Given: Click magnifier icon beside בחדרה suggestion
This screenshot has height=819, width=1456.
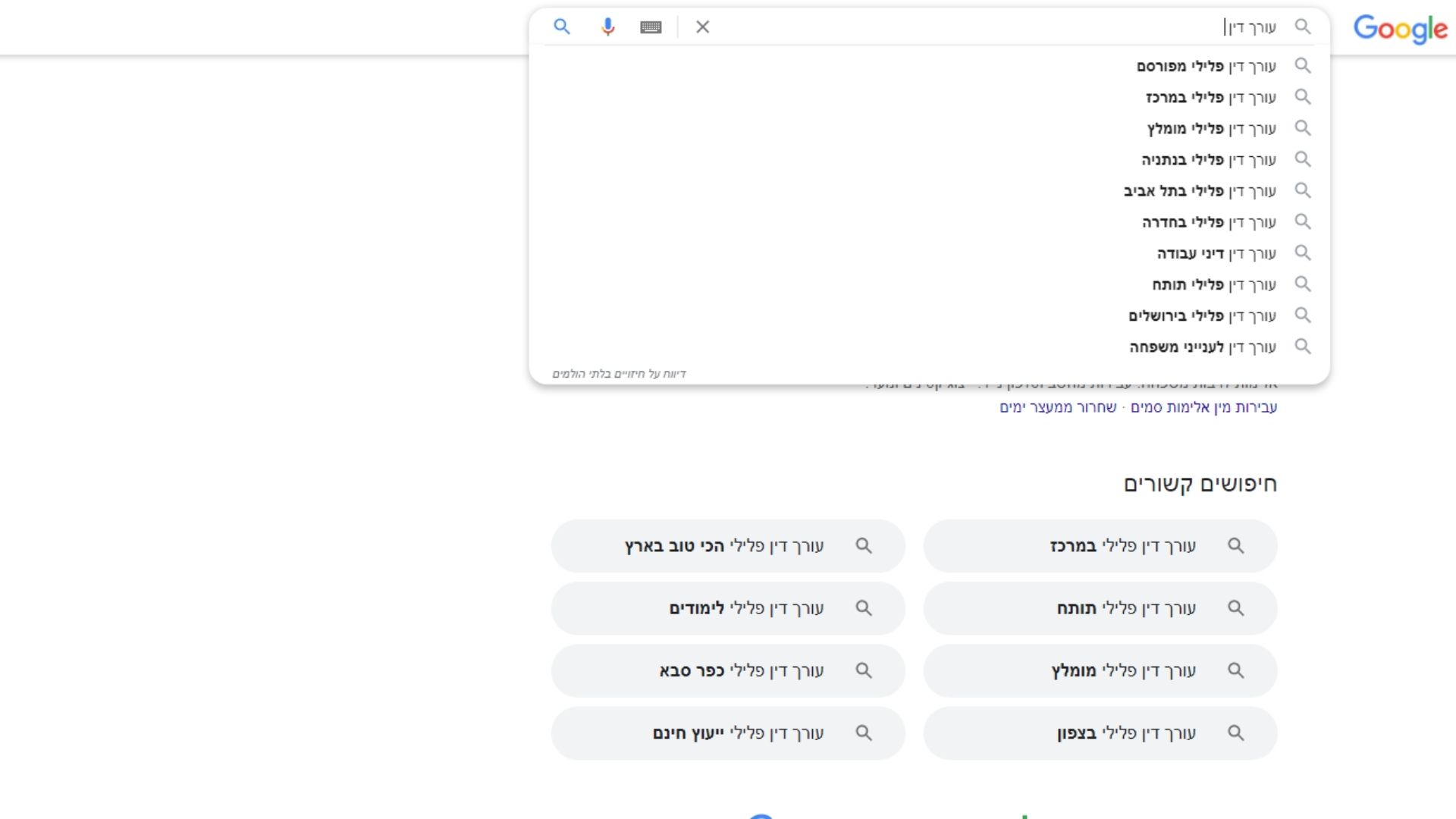Looking at the screenshot, I should point(1303,221).
